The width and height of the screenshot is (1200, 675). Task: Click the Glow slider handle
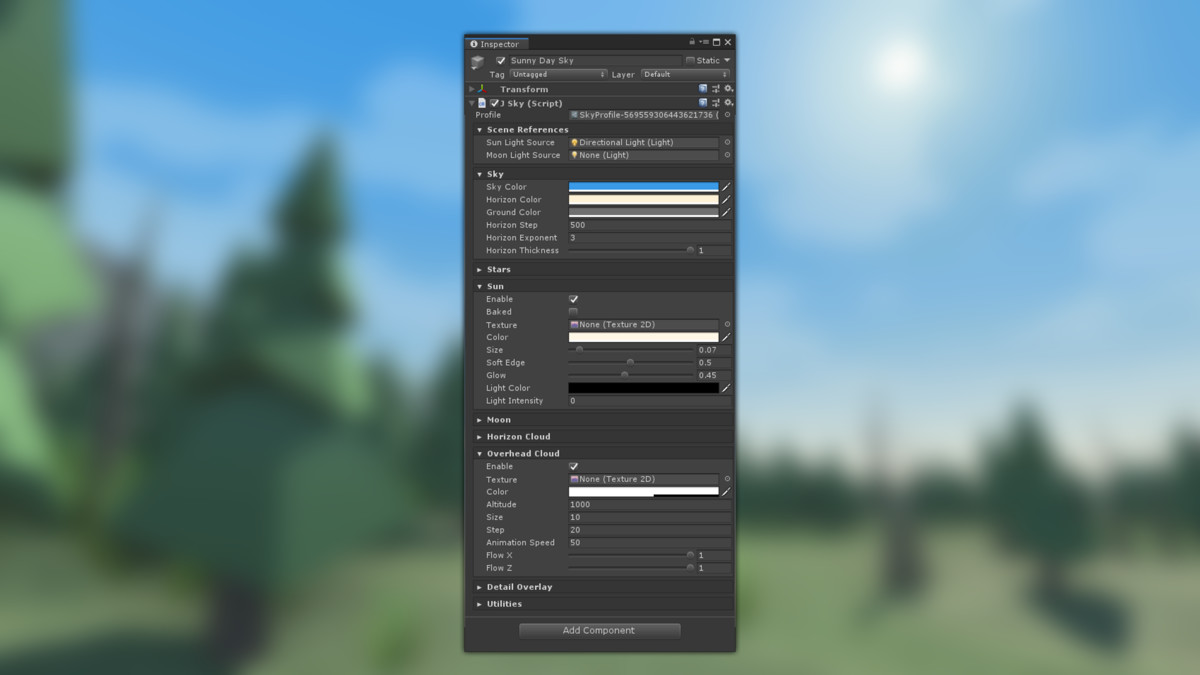click(625, 375)
